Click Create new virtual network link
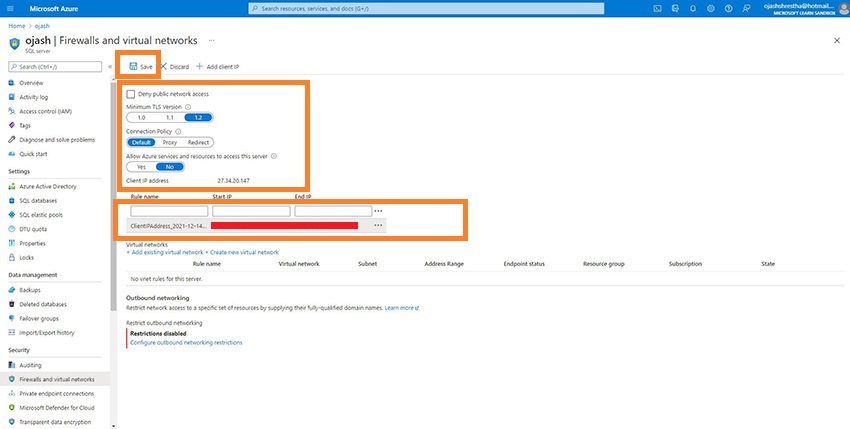 pyautogui.click(x=242, y=252)
